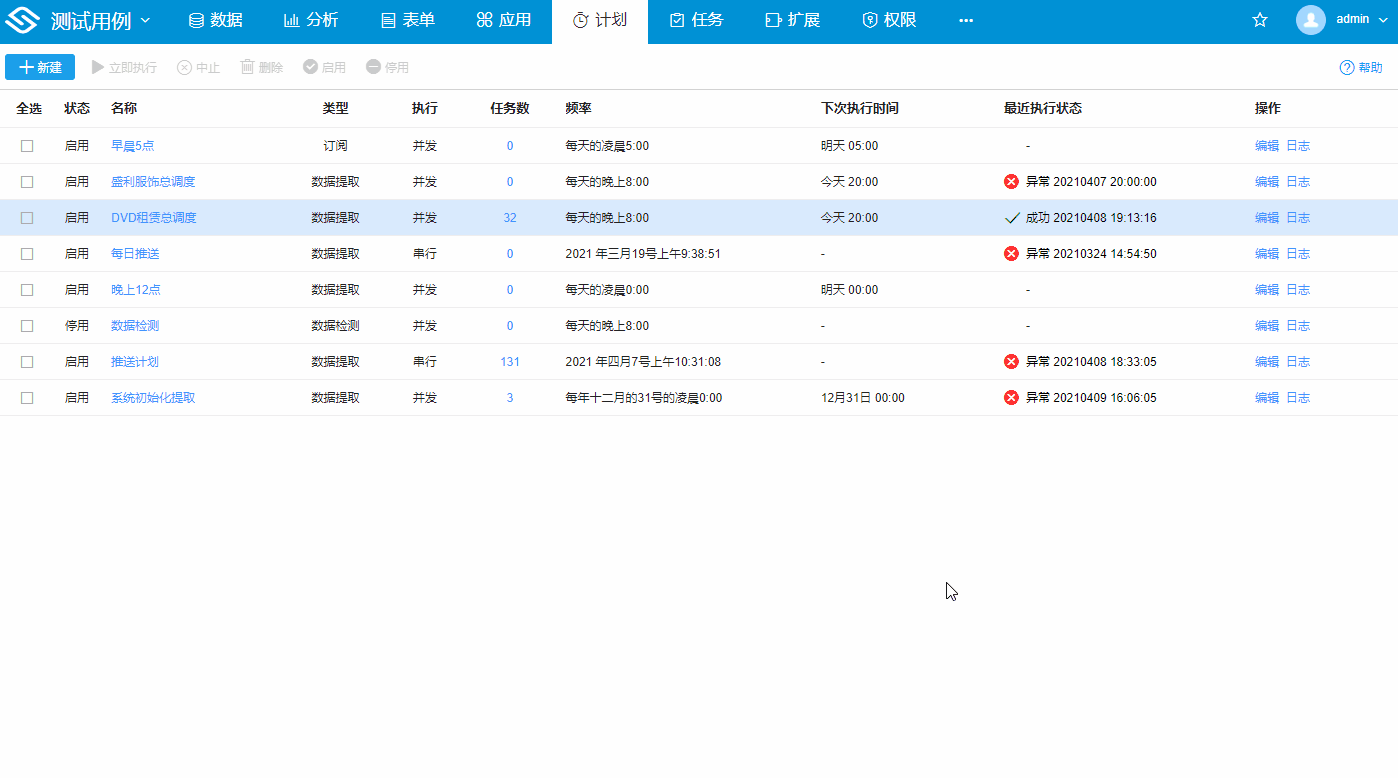The image size is (1398, 778).
Task: Tick the checkbox for 数据检测
Action: [x=27, y=326]
